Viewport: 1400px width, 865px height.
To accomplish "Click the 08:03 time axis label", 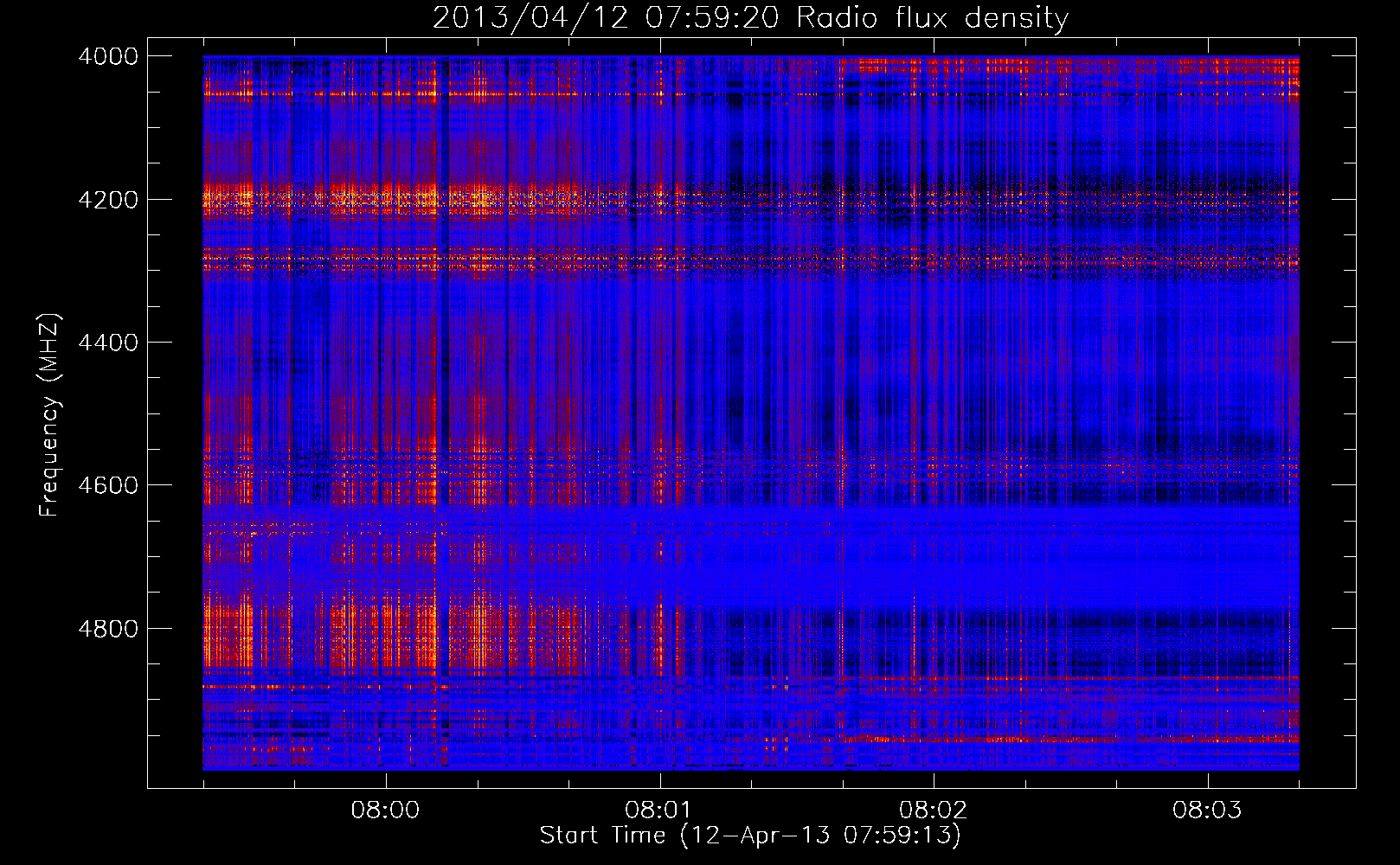I will 1207,811.
